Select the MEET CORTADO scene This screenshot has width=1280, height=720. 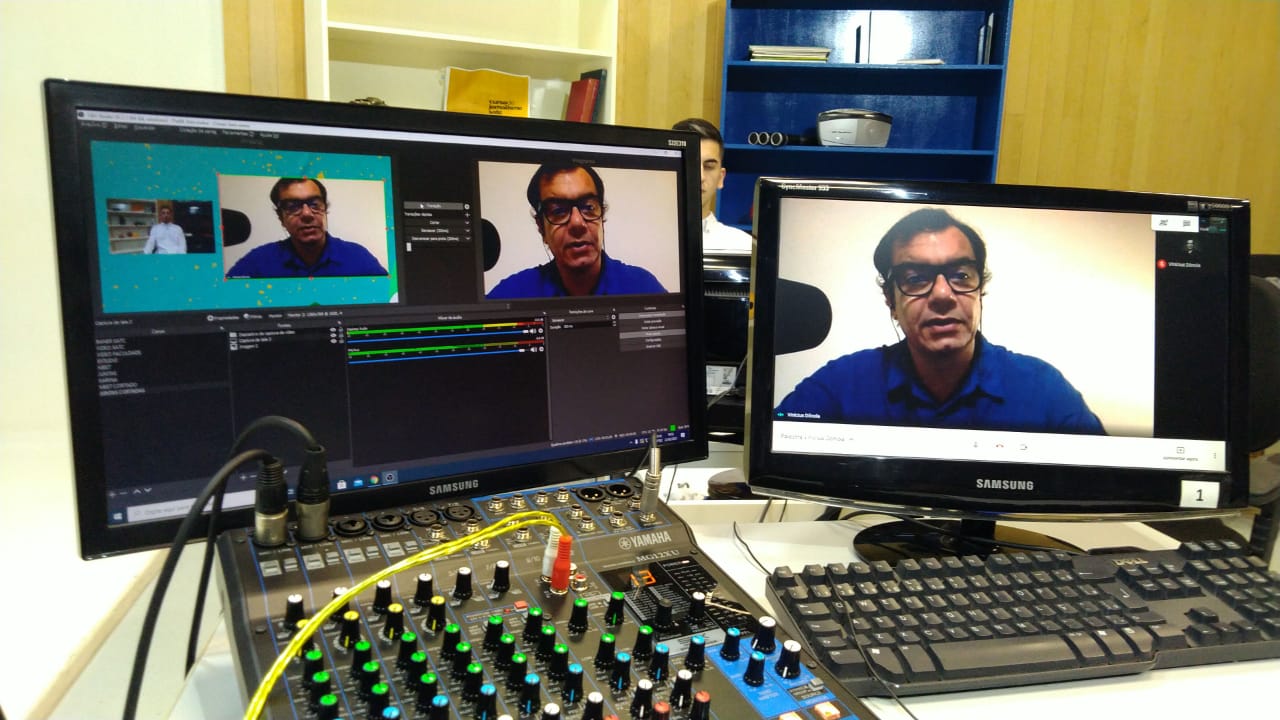118,385
